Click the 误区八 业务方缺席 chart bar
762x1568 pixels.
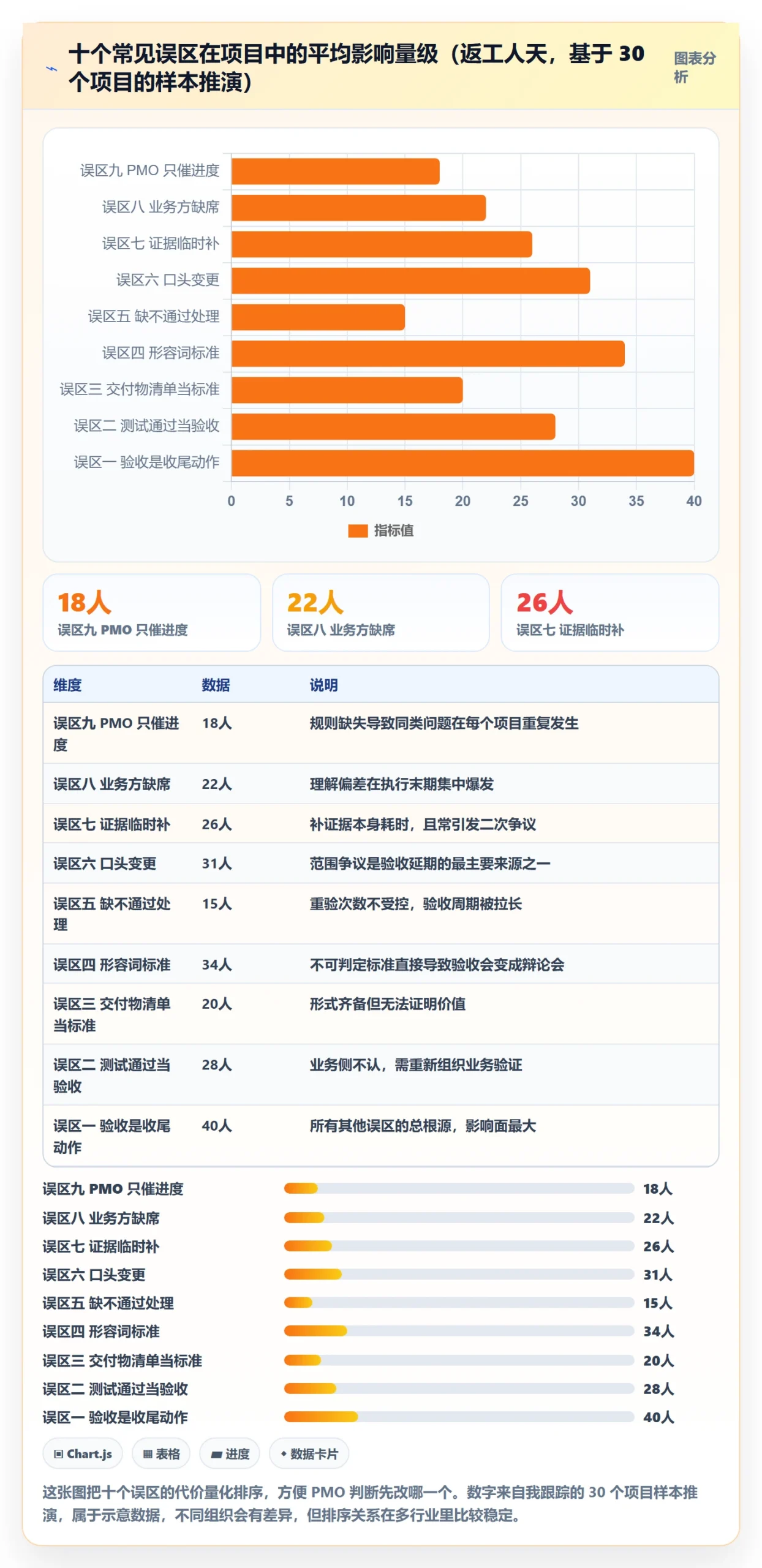358,208
